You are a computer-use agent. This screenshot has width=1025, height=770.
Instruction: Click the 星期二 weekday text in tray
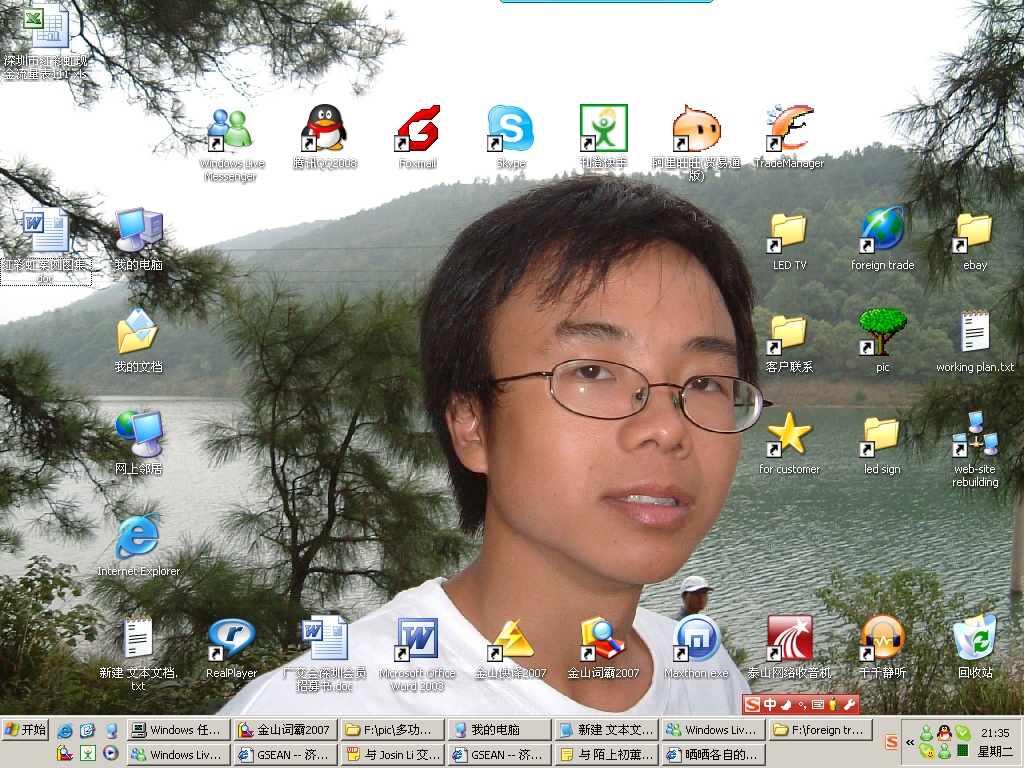point(995,752)
